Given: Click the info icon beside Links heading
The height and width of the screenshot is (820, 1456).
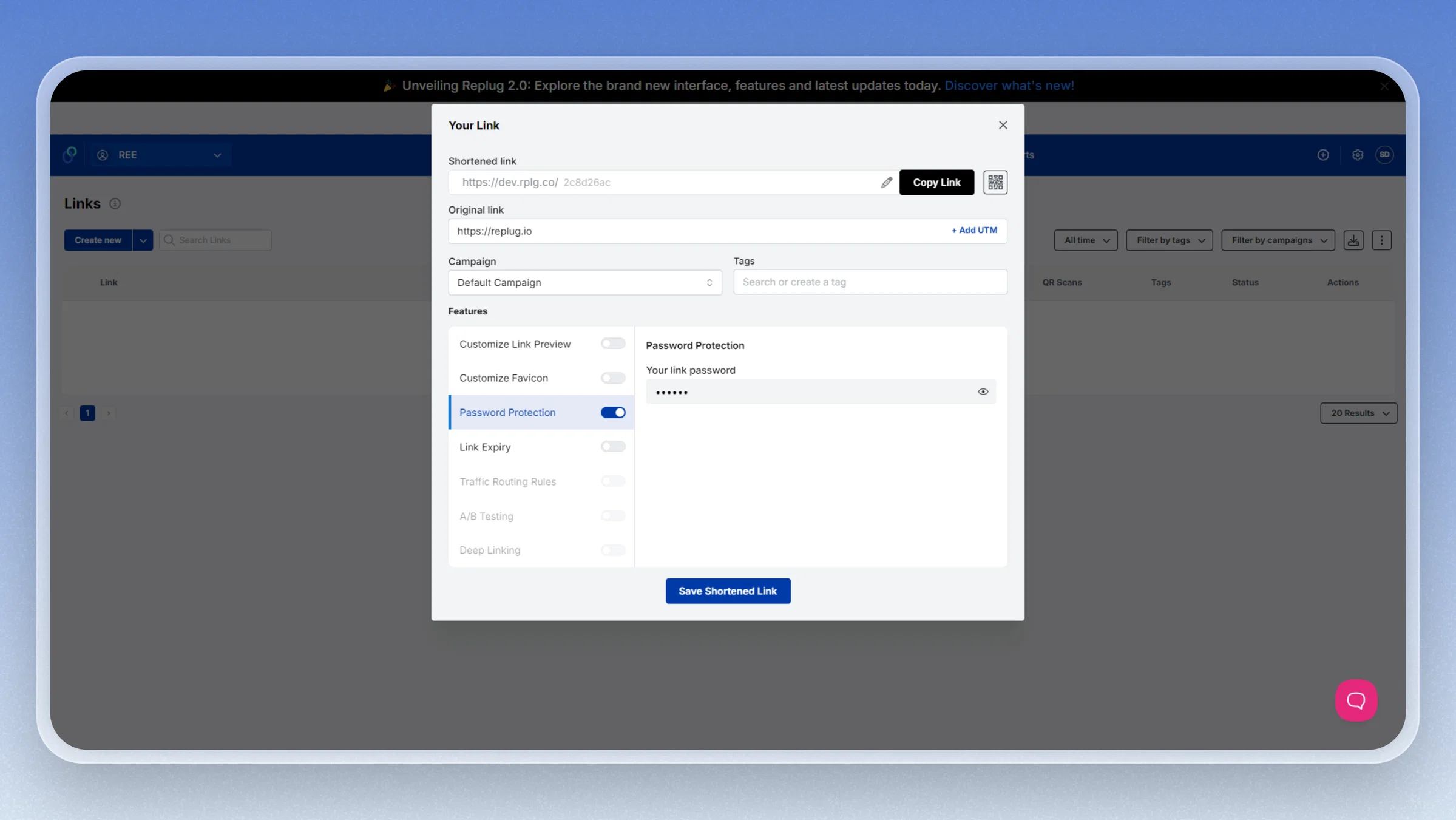Looking at the screenshot, I should [x=115, y=203].
